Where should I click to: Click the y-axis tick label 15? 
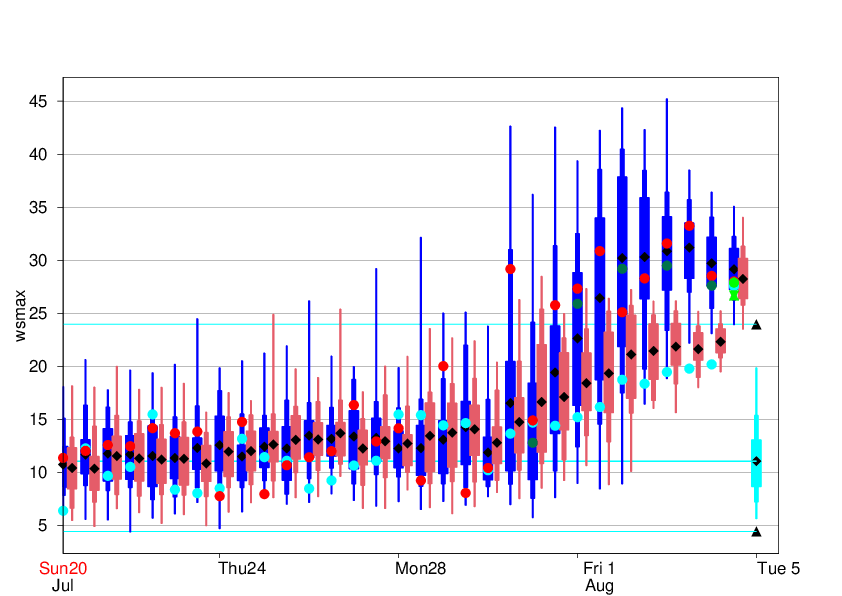[38, 419]
